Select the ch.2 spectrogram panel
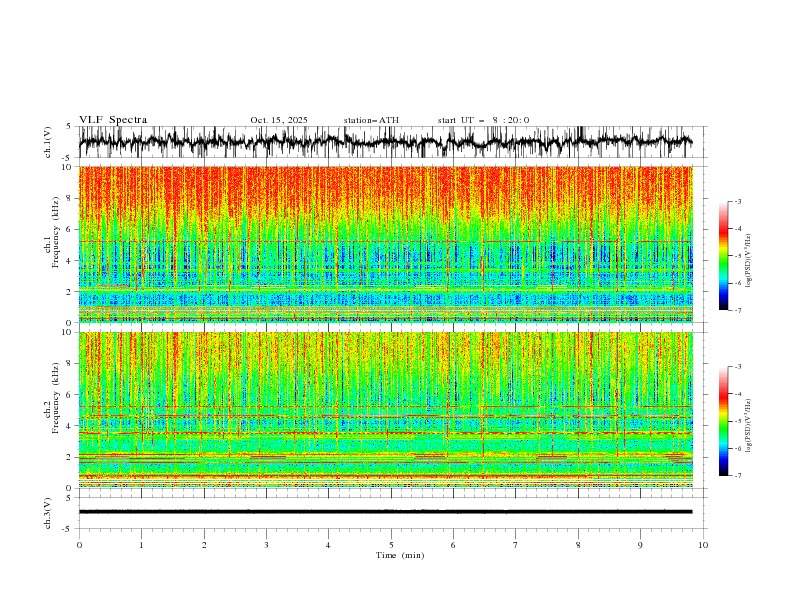 (x=385, y=410)
